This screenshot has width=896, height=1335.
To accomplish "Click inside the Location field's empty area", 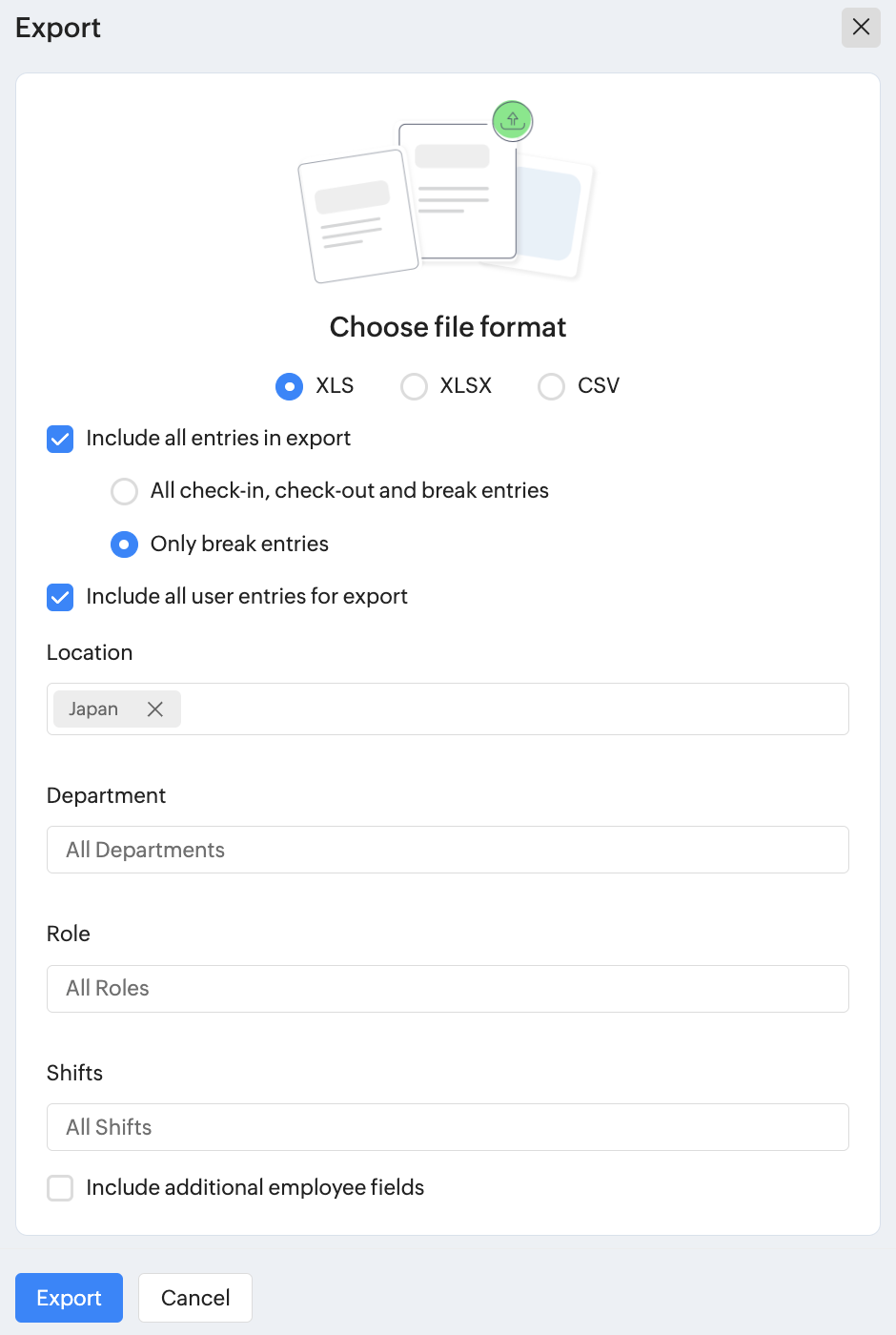I will [x=515, y=709].
